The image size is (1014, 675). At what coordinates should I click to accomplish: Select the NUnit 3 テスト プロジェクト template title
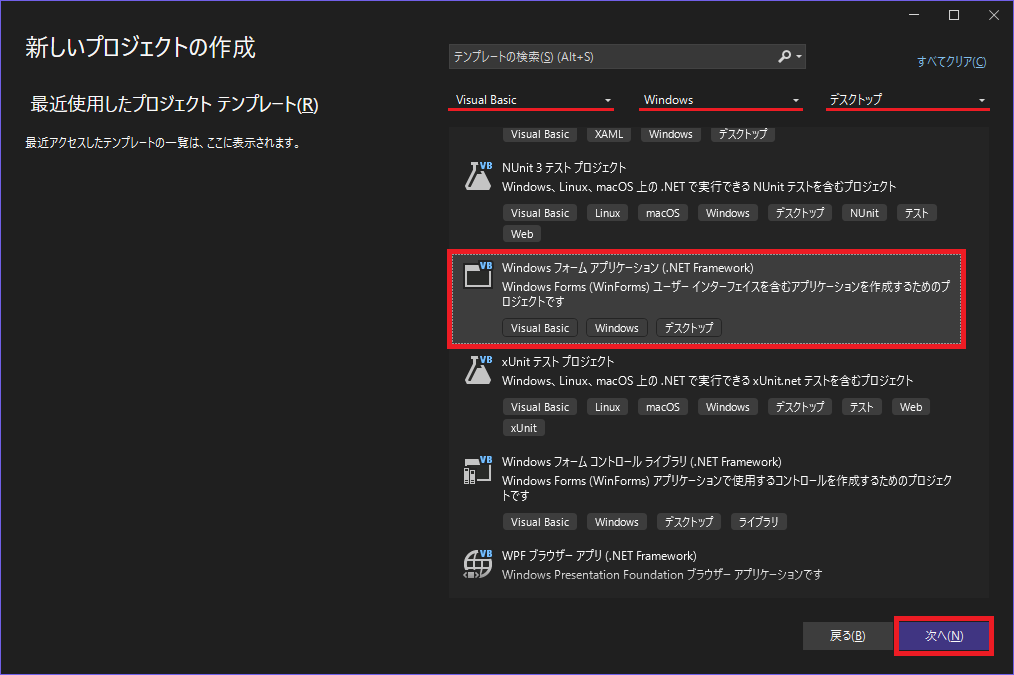pos(564,167)
